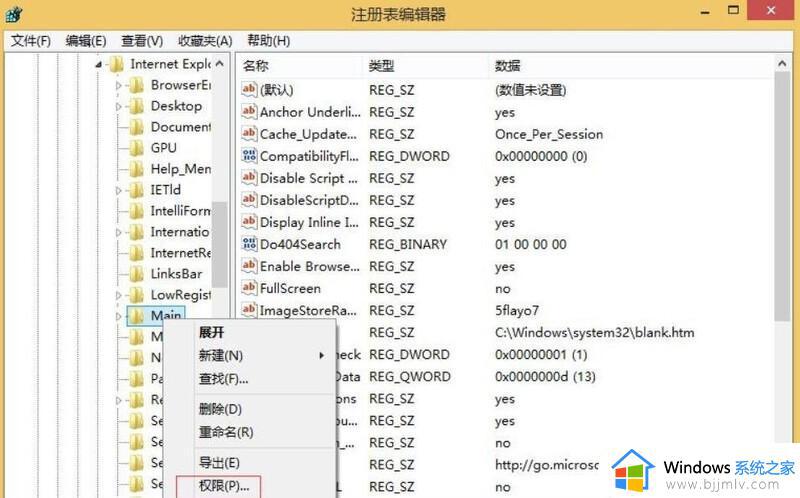Click the binary icon of Do404Search value

pos(249,244)
